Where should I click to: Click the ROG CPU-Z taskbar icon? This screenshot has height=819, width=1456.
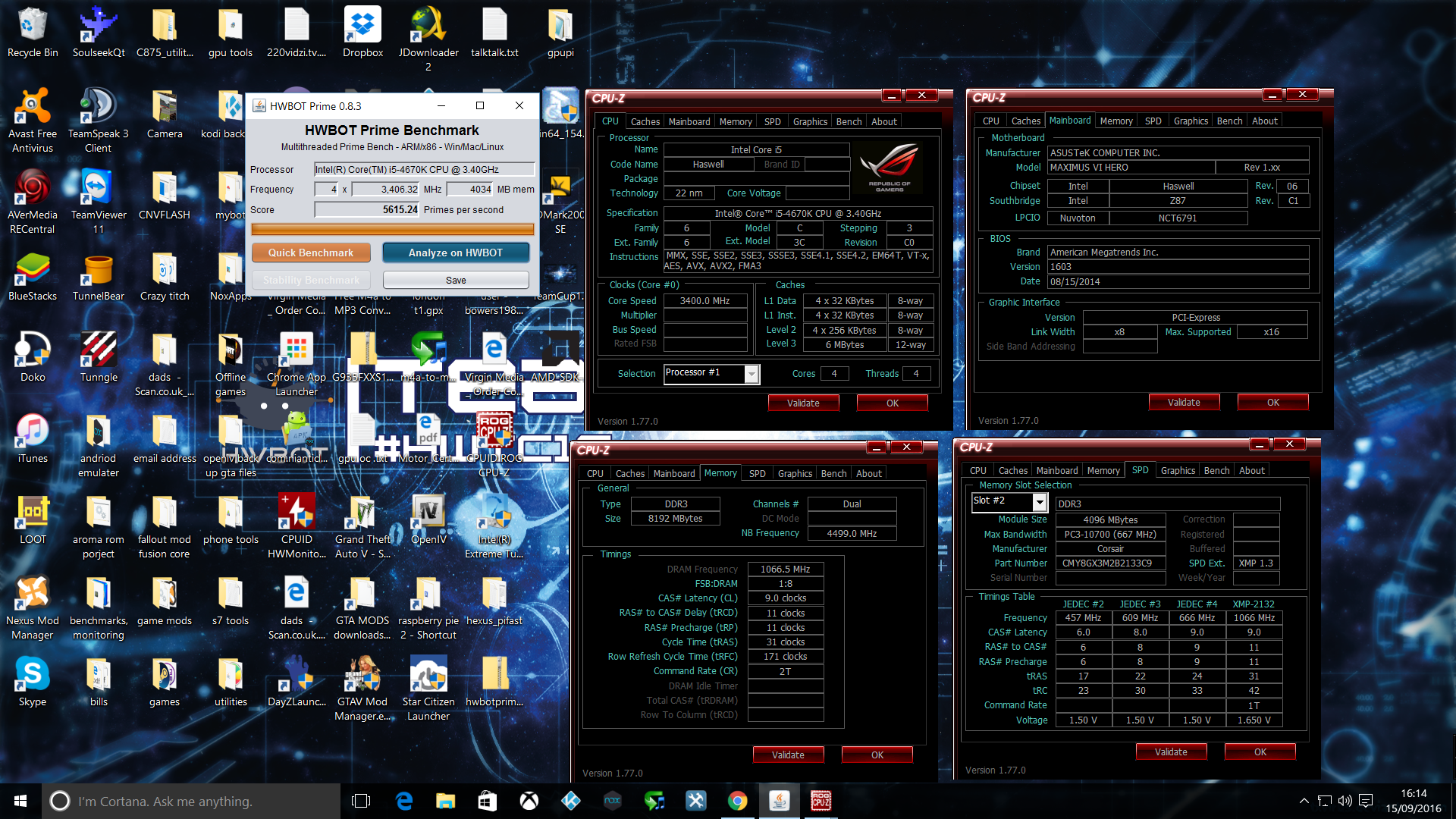[821, 801]
